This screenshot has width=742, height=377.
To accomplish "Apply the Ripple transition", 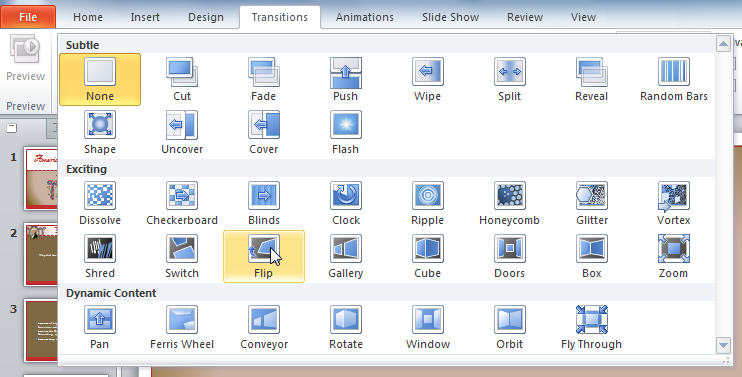I will pyautogui.click(x=427, y=203).
